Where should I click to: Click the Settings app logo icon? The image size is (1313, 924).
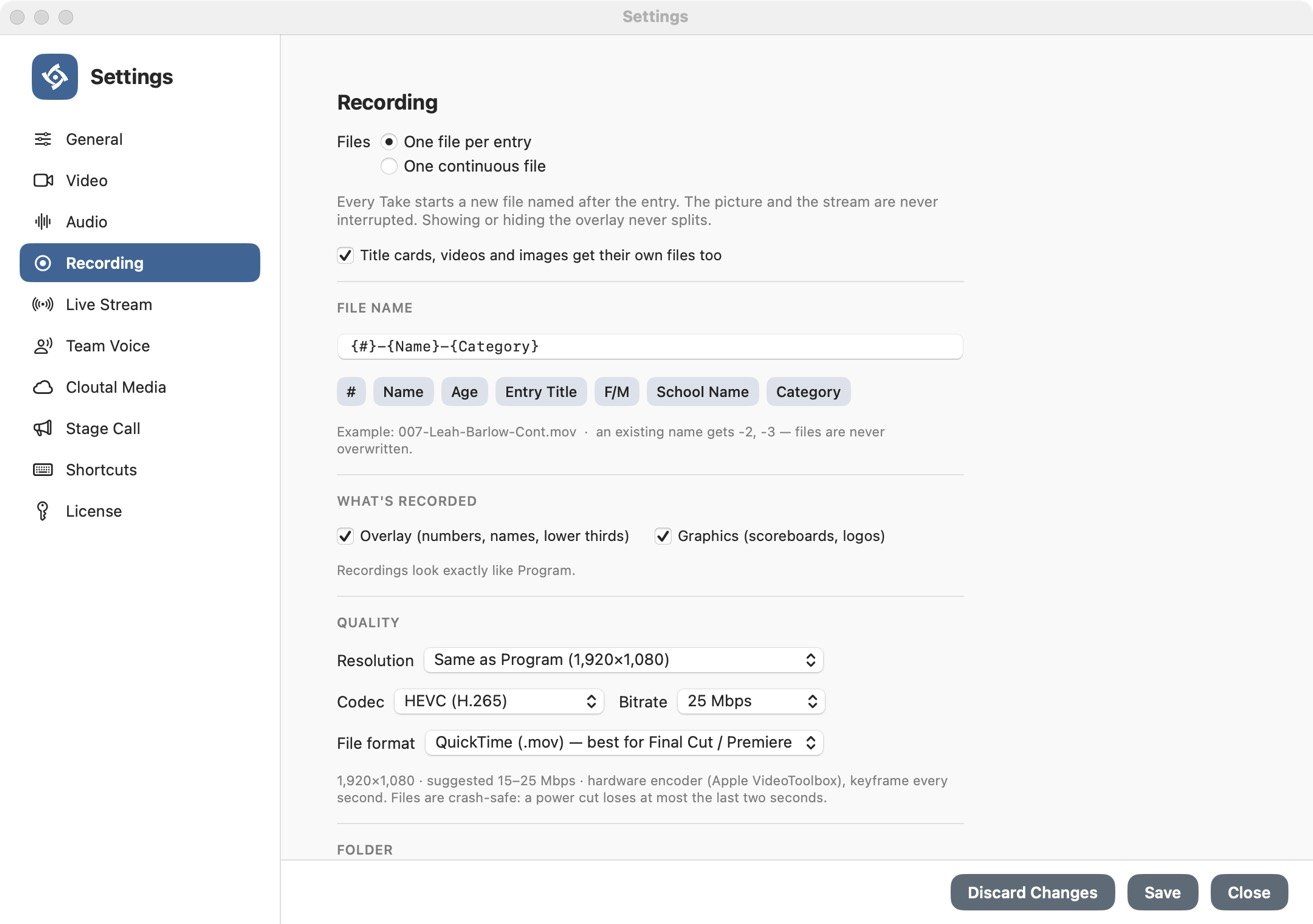point(55,77)
